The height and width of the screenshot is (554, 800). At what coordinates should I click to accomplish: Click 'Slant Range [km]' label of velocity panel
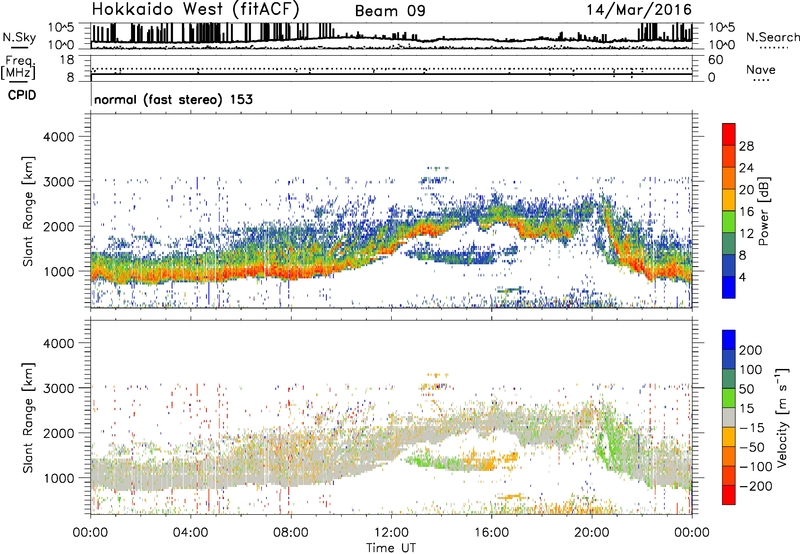28,418
